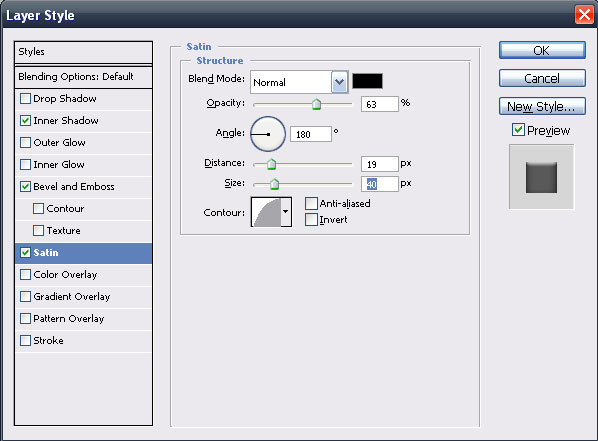Disable the Preview checkbox
This screenshot has width=598, height=441.
518,130
